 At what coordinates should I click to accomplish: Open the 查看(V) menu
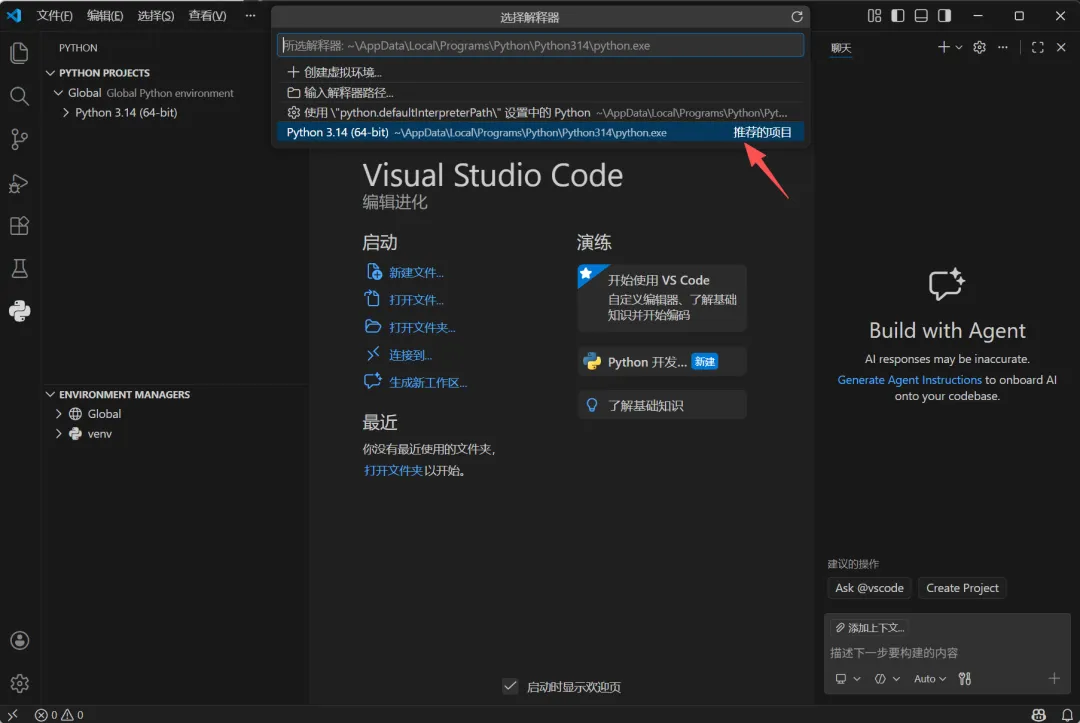point(207,15)
